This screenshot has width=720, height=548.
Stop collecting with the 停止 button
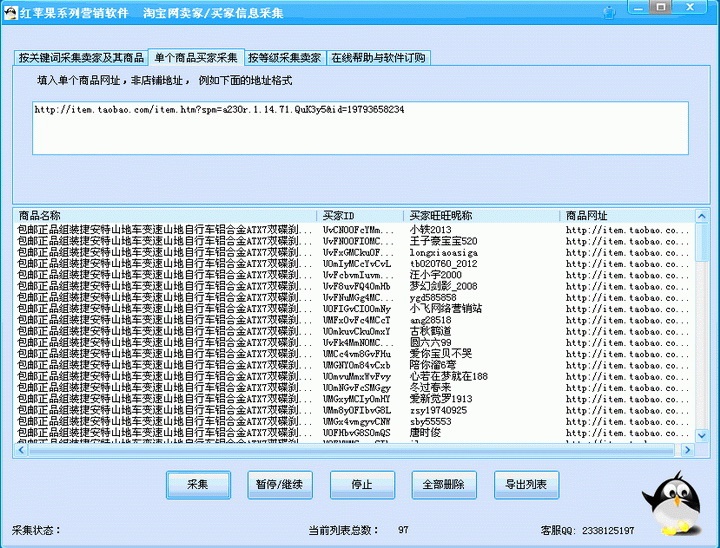(362, 485)
